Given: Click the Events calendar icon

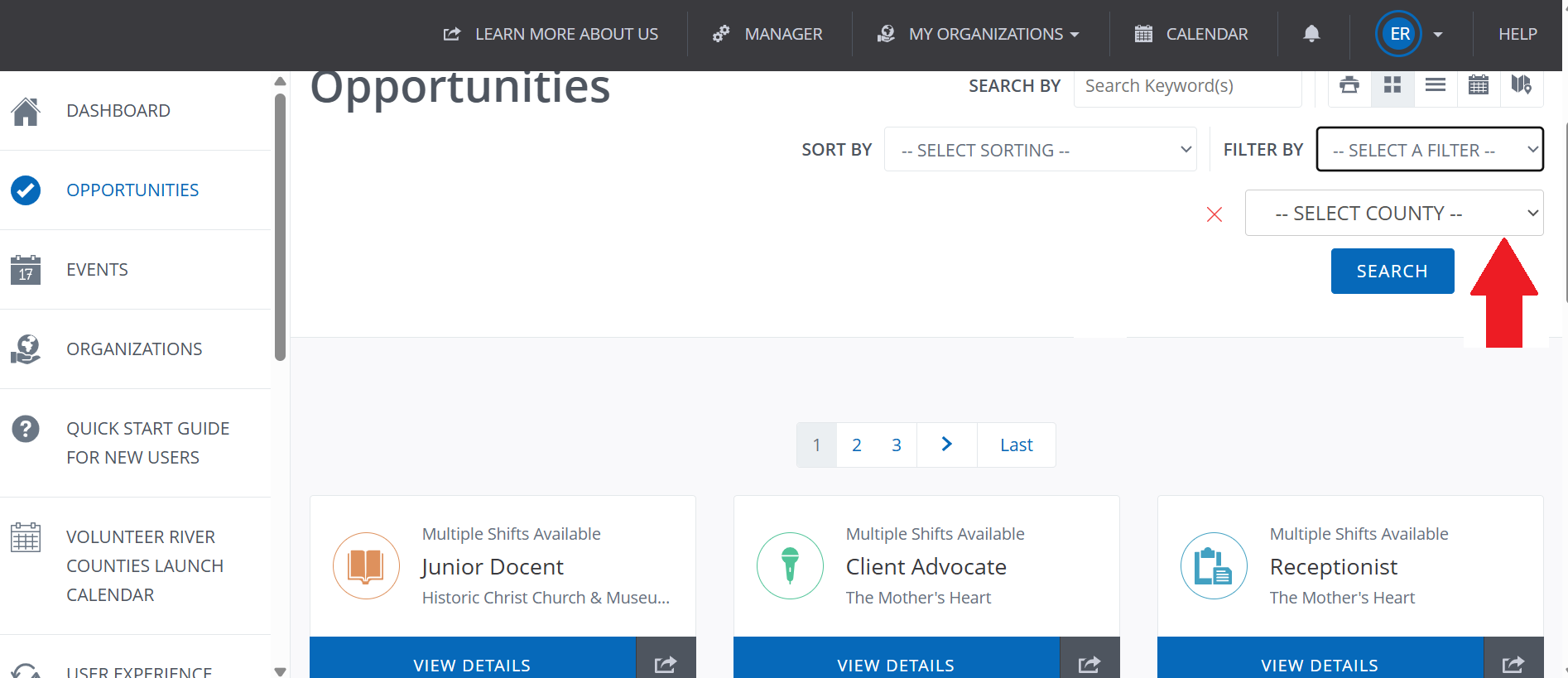Looking at the screenshot, I should tap(26, 270).
